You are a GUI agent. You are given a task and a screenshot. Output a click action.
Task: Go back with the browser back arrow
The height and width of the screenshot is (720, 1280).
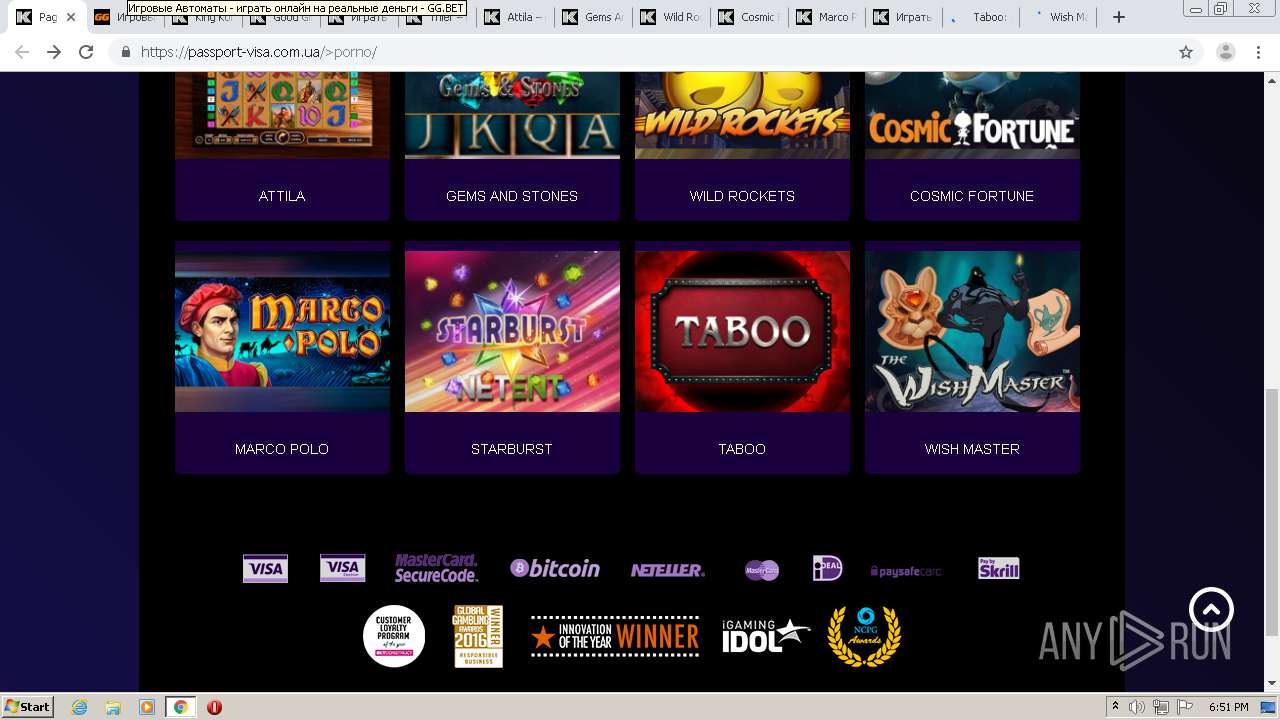[22, 52]
